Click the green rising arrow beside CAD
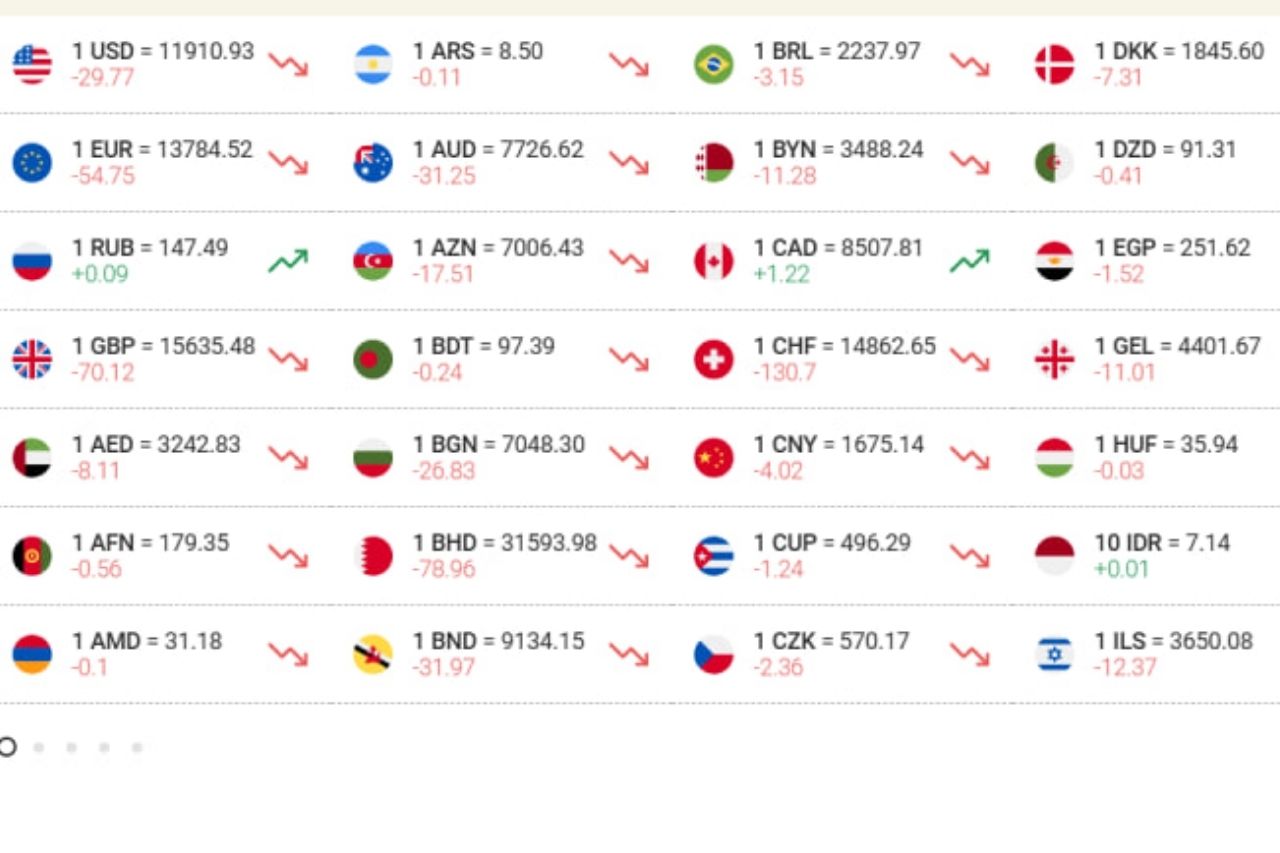Screen dimensions: 1280x853 point(969,262)
